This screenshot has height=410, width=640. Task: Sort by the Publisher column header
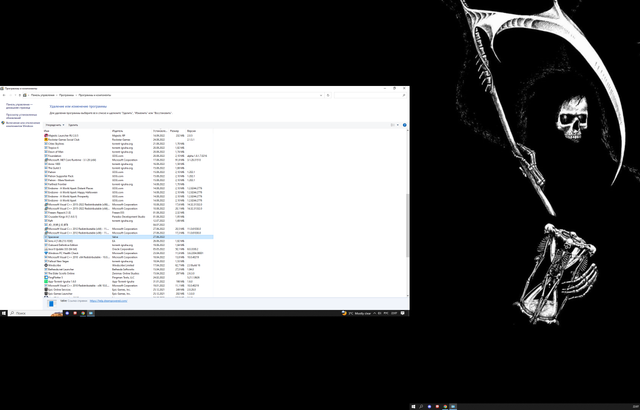pyautogui.click(x=131, y=131)
